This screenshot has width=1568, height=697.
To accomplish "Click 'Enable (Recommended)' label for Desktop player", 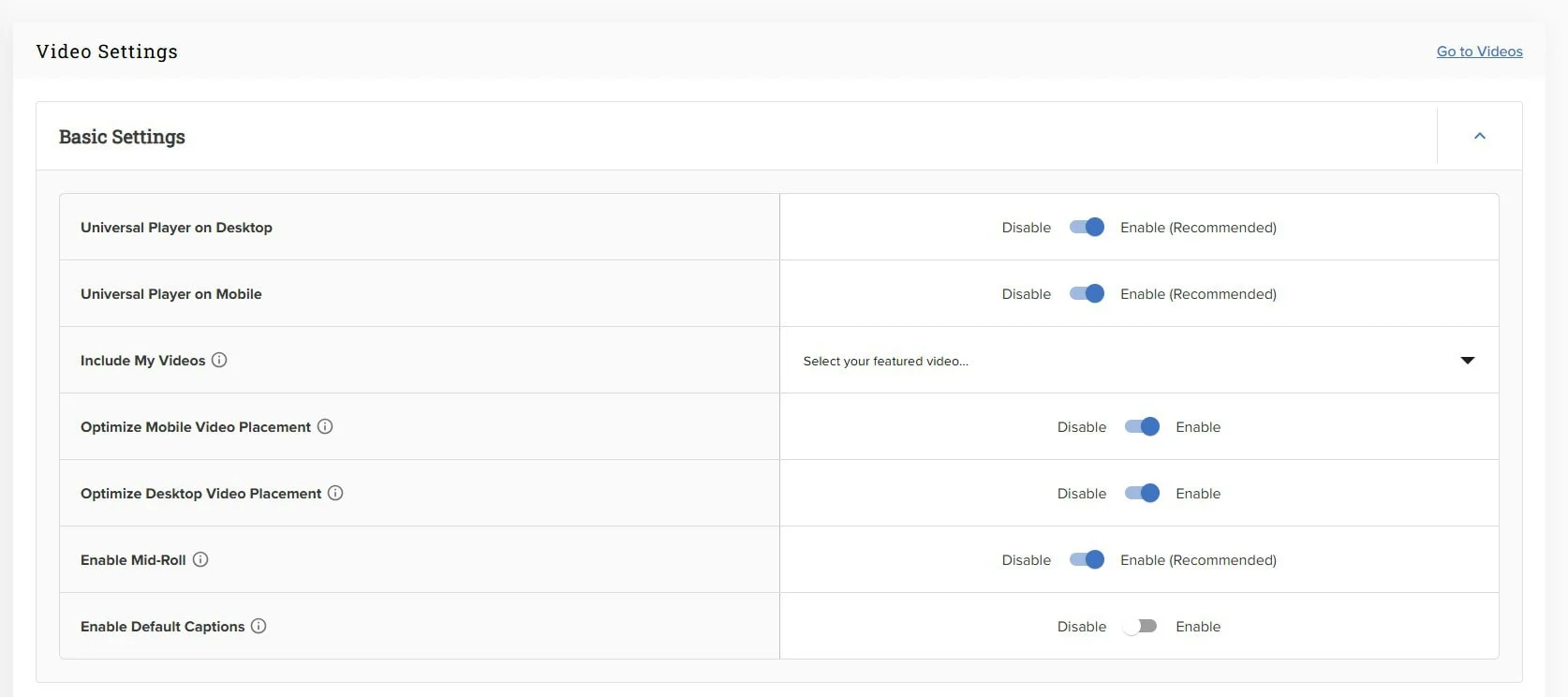I will pos(1198,228).
